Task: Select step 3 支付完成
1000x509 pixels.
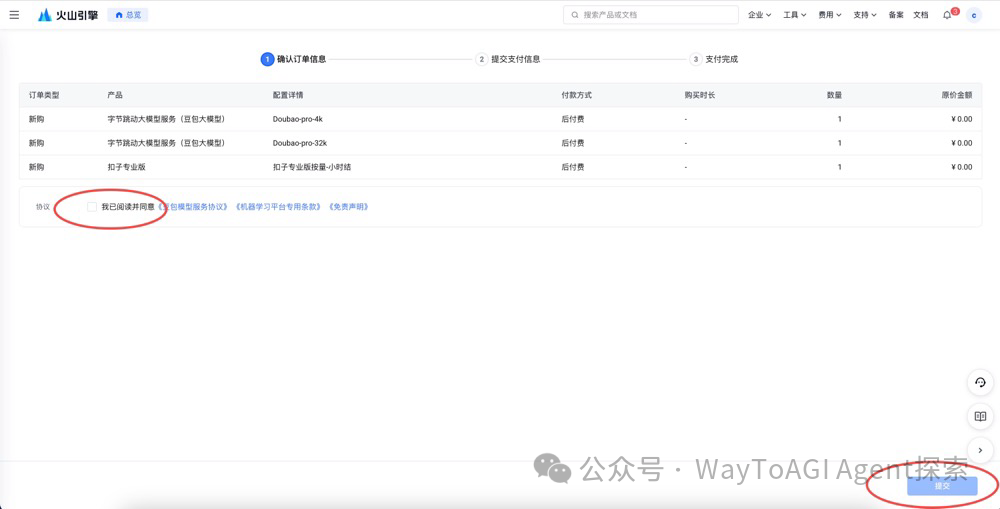Action: (x=714, y=59)
